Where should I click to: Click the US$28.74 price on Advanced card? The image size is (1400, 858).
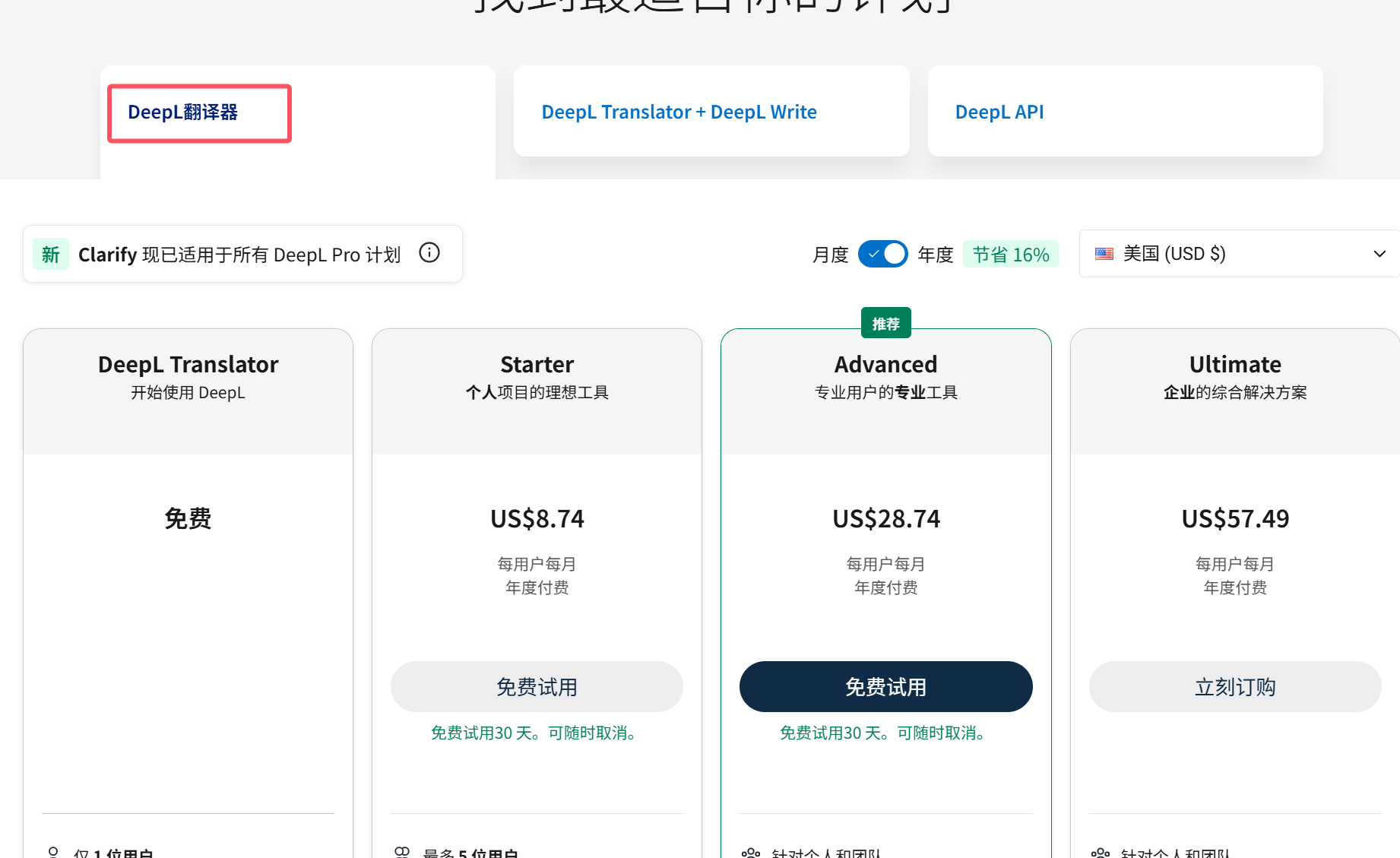pyautogui.click(x=885, y=518)
